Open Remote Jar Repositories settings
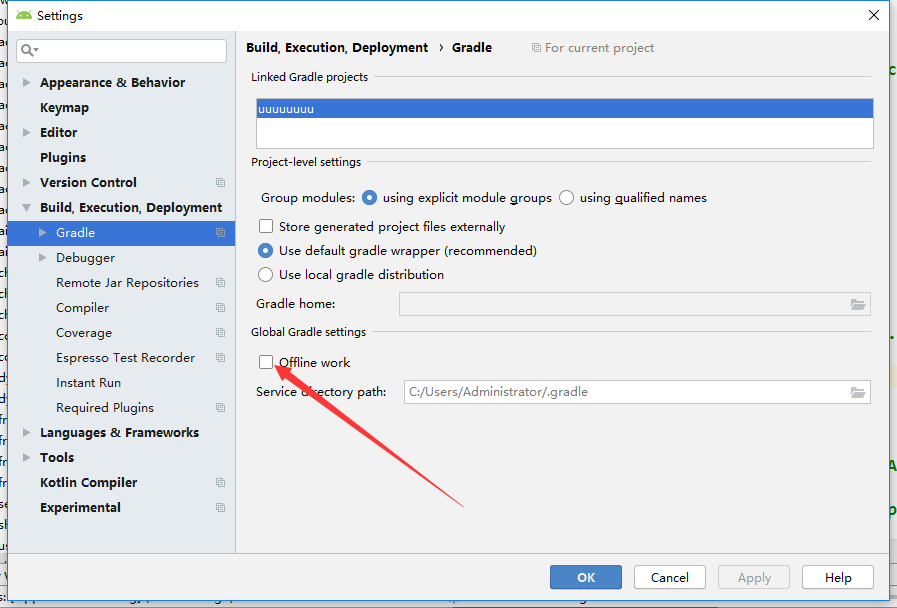The image size is (897, 608). coord(127,283)
